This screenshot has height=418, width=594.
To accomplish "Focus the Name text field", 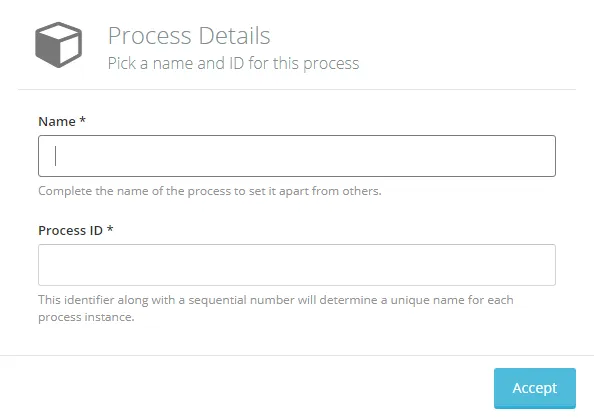I will pyautogui.click(x=297, y=156).
